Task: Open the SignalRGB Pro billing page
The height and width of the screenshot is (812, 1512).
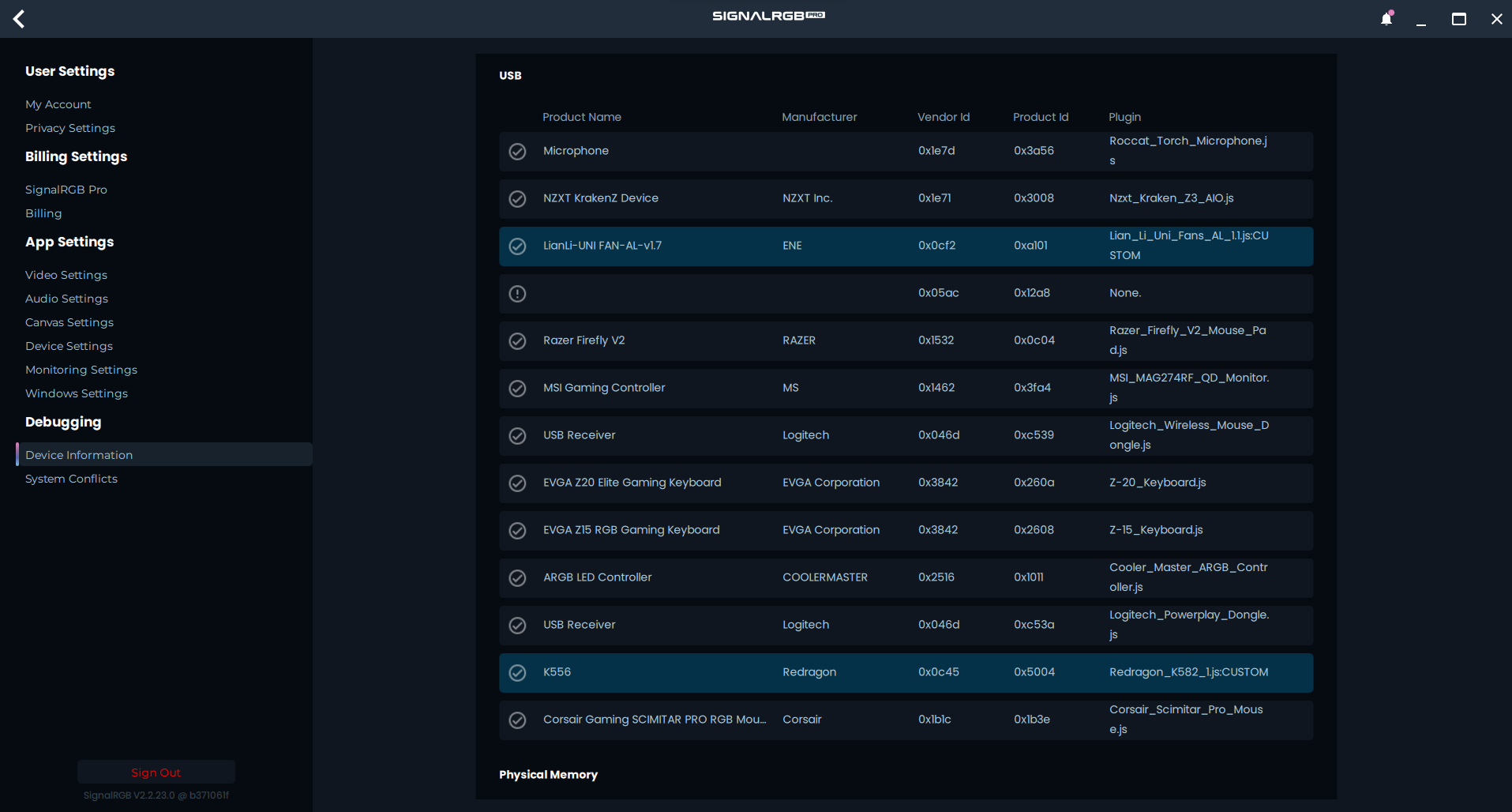Action: [66, 190]
